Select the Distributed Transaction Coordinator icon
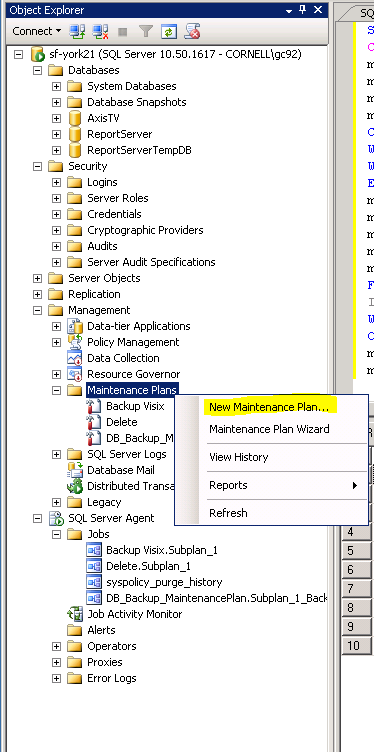This screenshot has height=752, width=374. pyautogui.click(x=75, y=486)
